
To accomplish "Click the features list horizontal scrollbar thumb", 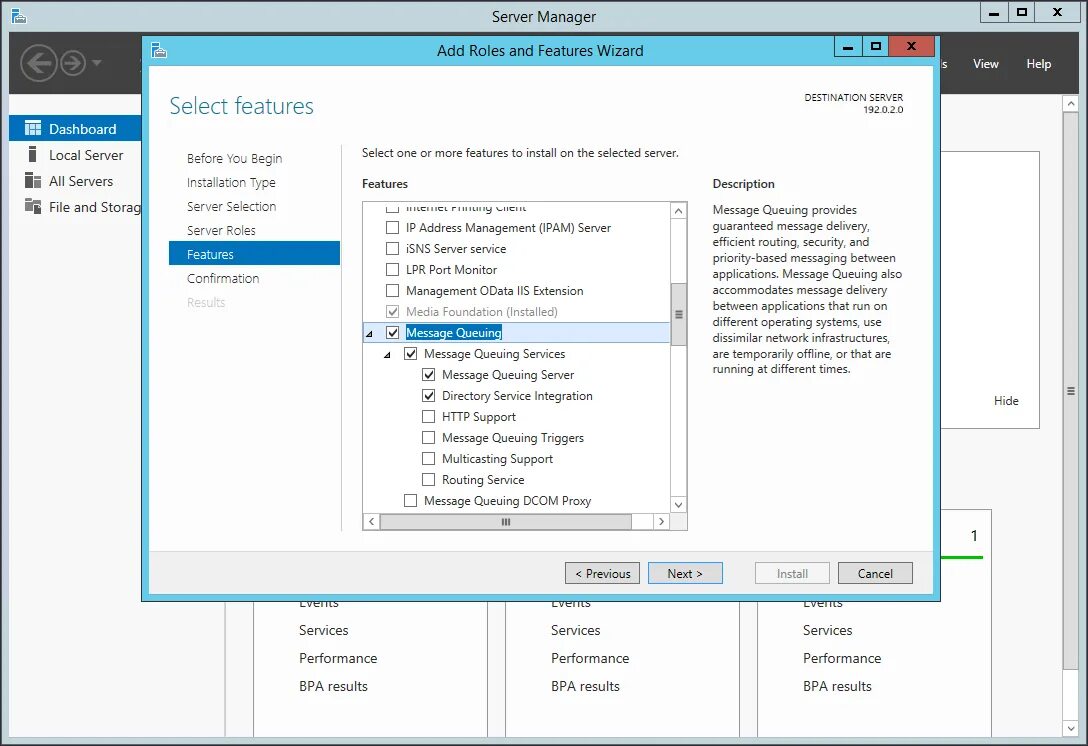I will click(x=506, y=521).
